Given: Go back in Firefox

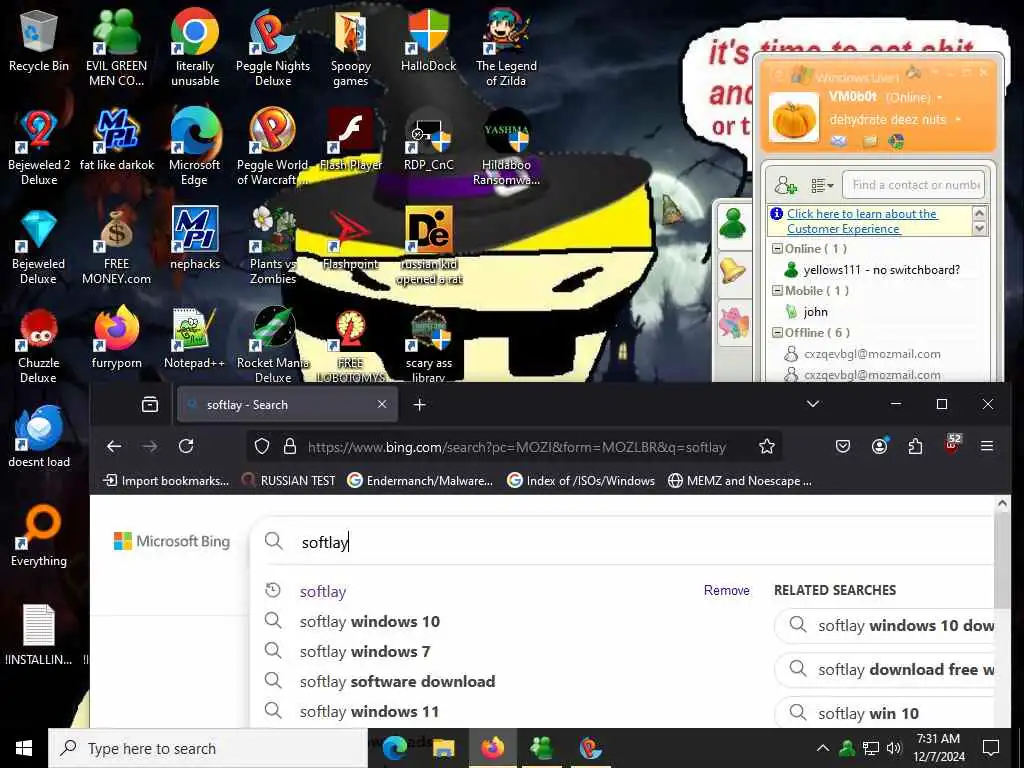Looking at the screenshot, I should 114,446.
